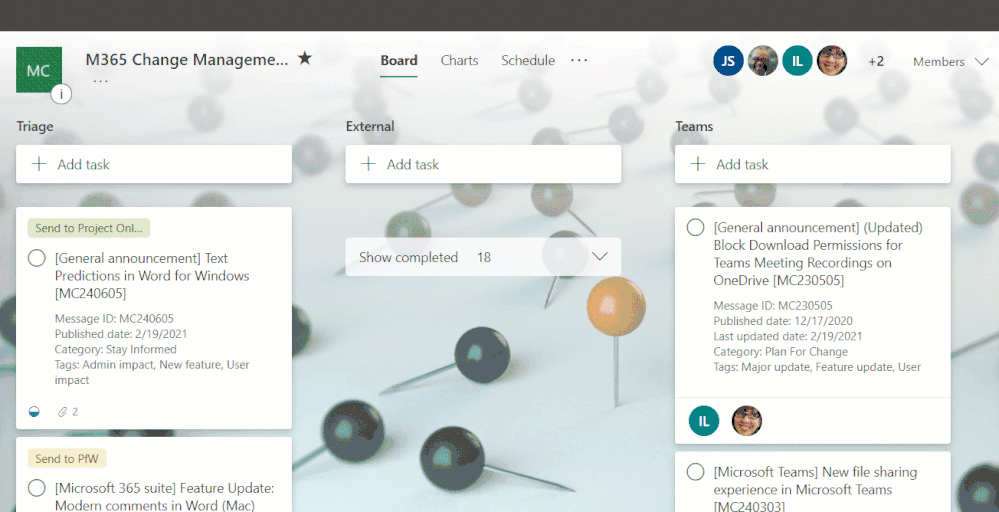The width and height of the screenshot is (999, 512).
Task: Mark Modern comments in Word task complete
Action: [37, 488]
